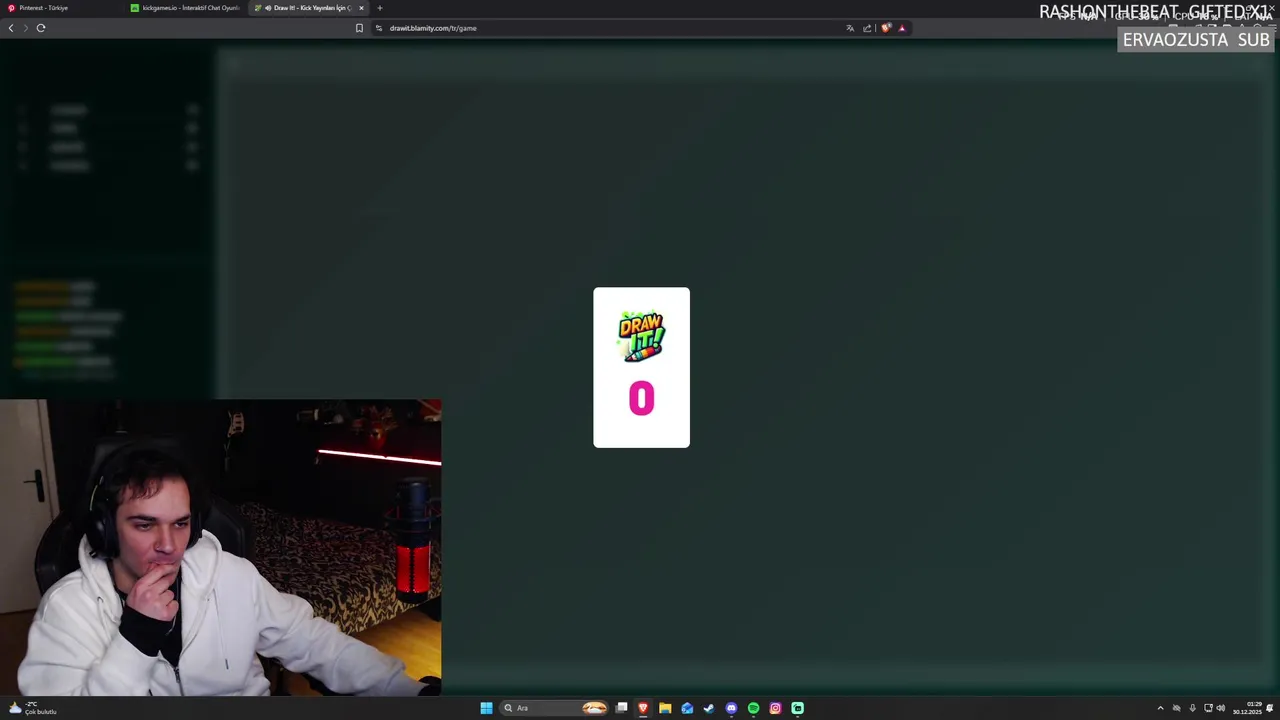Show hidden system tray icons
1280x720 pixels.
(x=1160, y=708)
